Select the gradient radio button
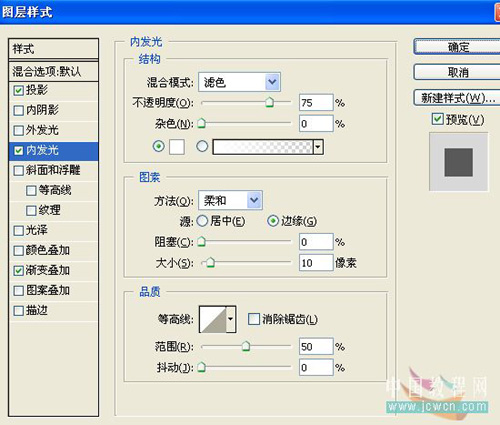 [x=202, y=146]
